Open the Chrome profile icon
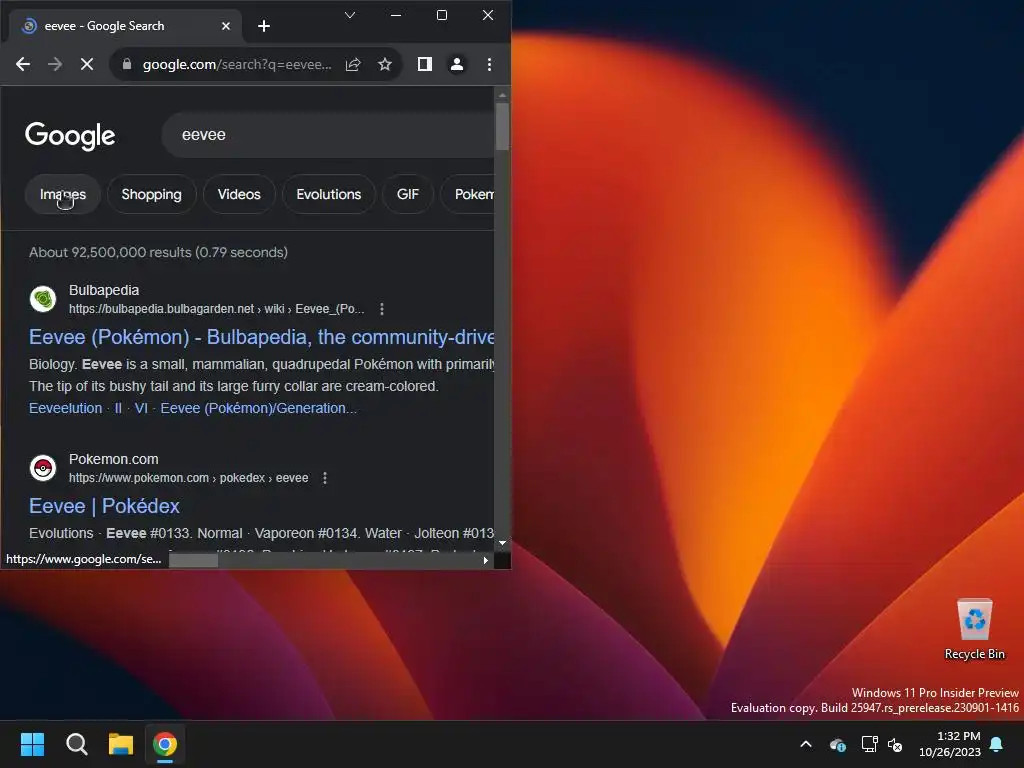Viewport: 1024px width, 768px height. coord(457,64)
